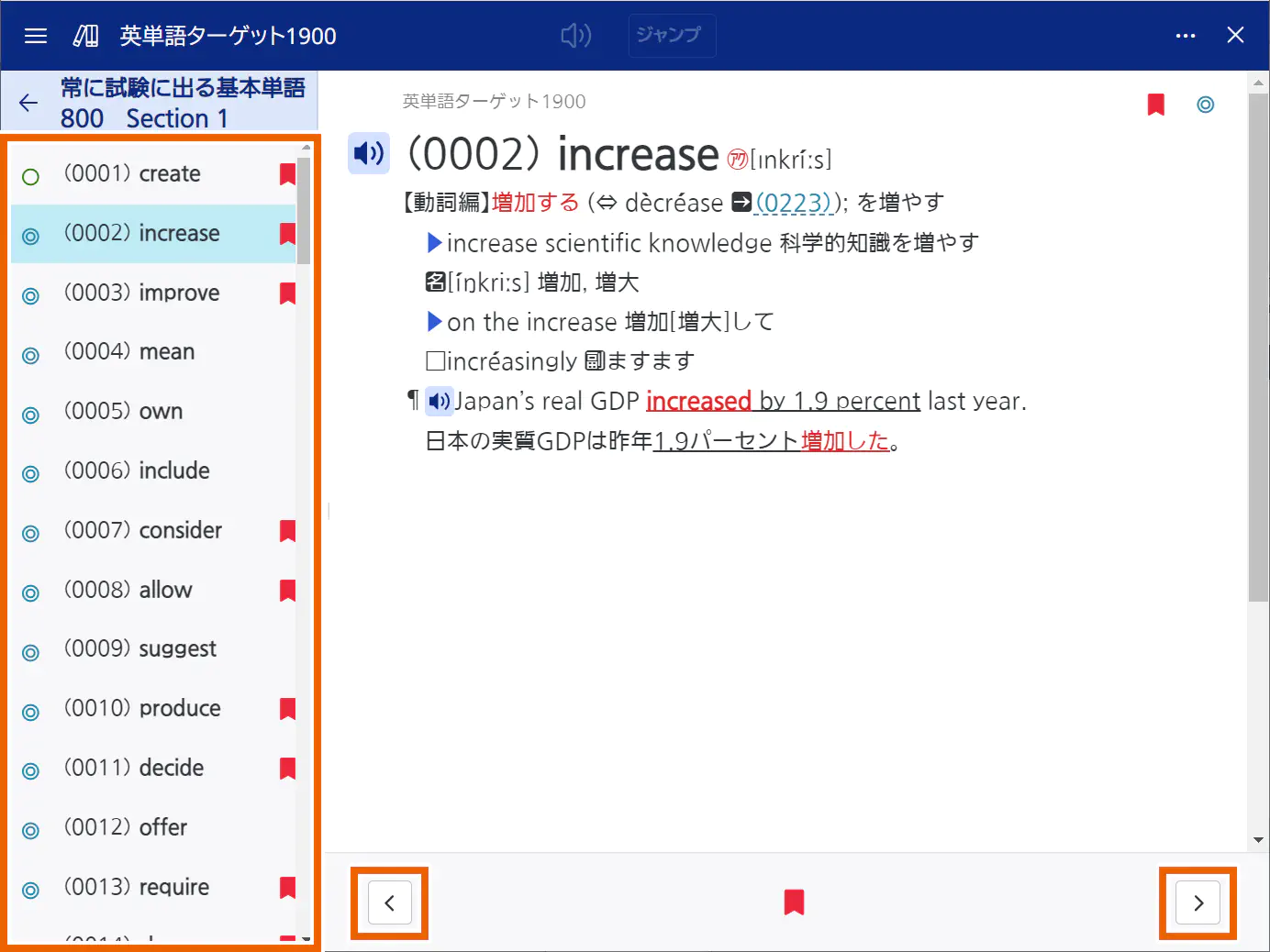Click the black arrow icon before (0223)
This screenshot has height=952, width=1270.
pyautogui.click(x=742, y=202)
